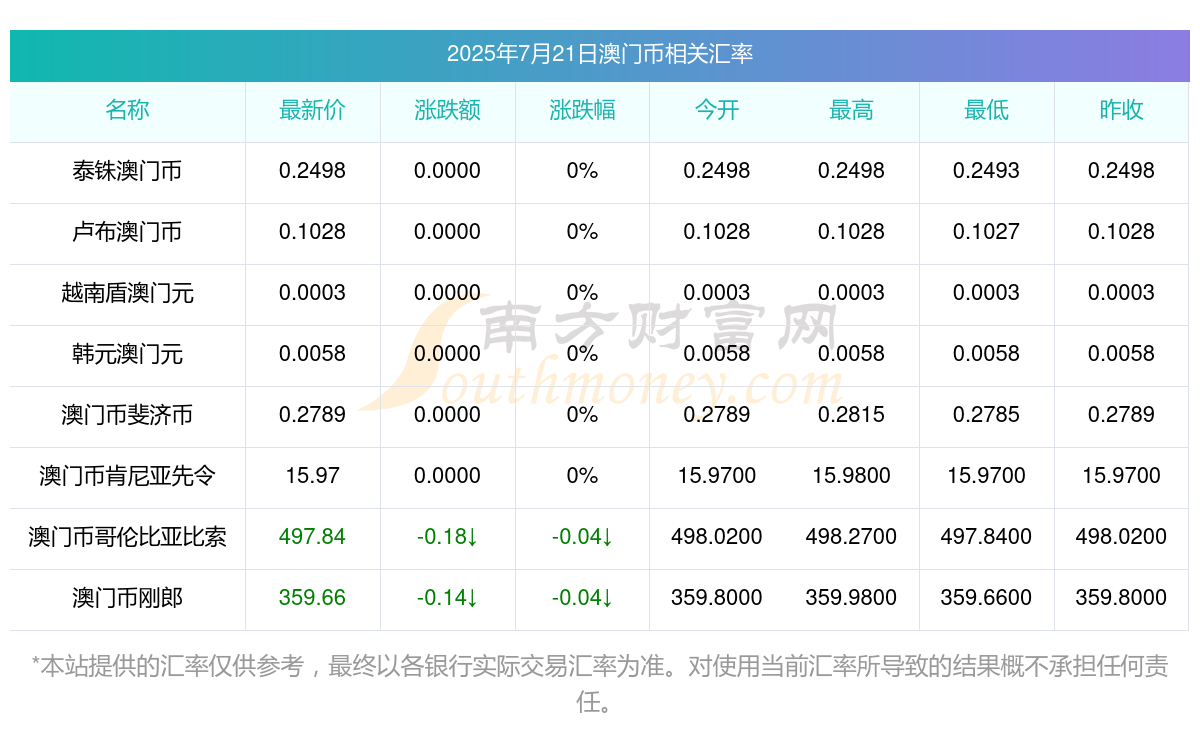This screenshot has width=1200, height=733.
Task: Click the 昨收 value 359.8000
Action: [1121, 598]
